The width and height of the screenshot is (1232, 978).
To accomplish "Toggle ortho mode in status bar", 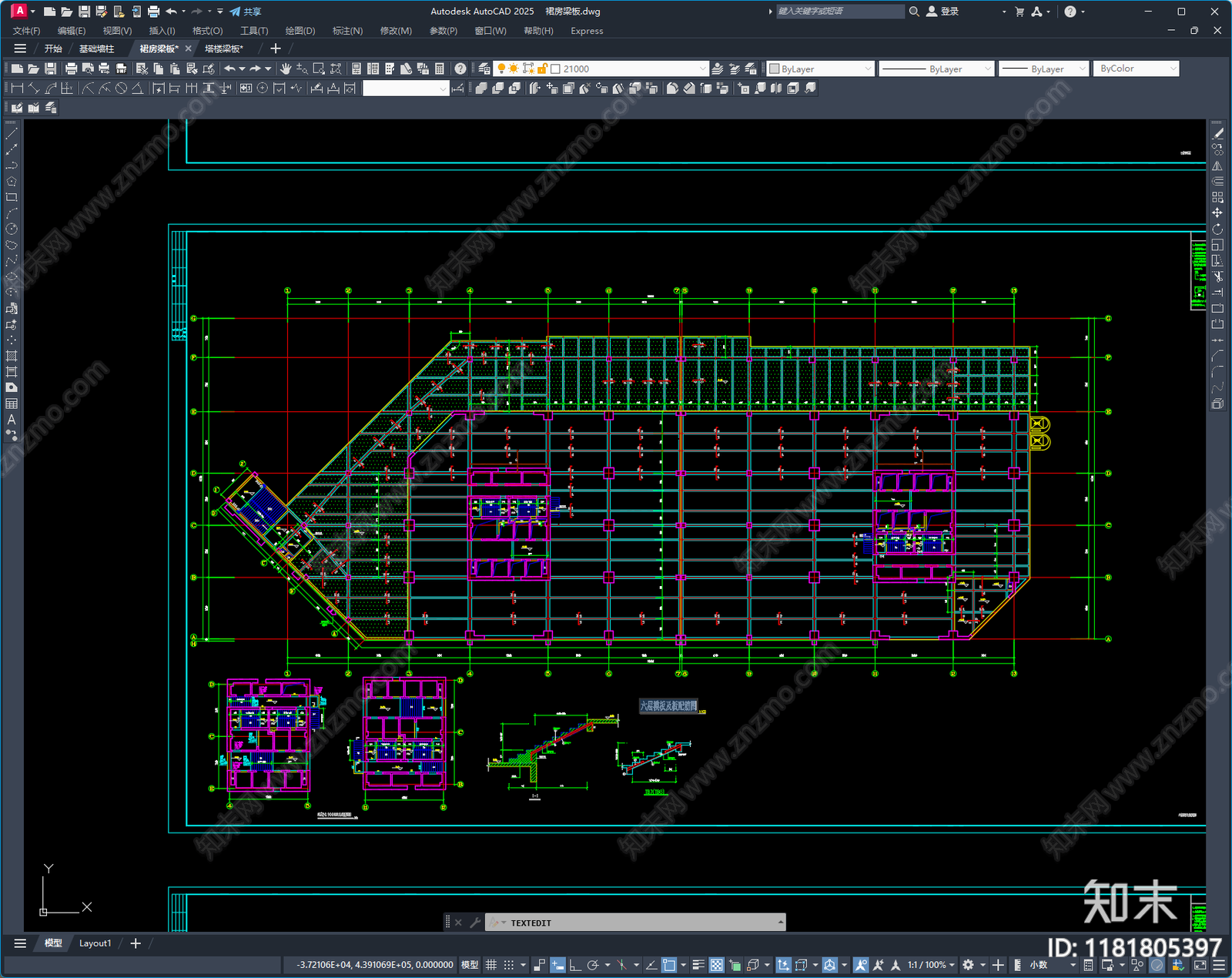I will point(575,965).
